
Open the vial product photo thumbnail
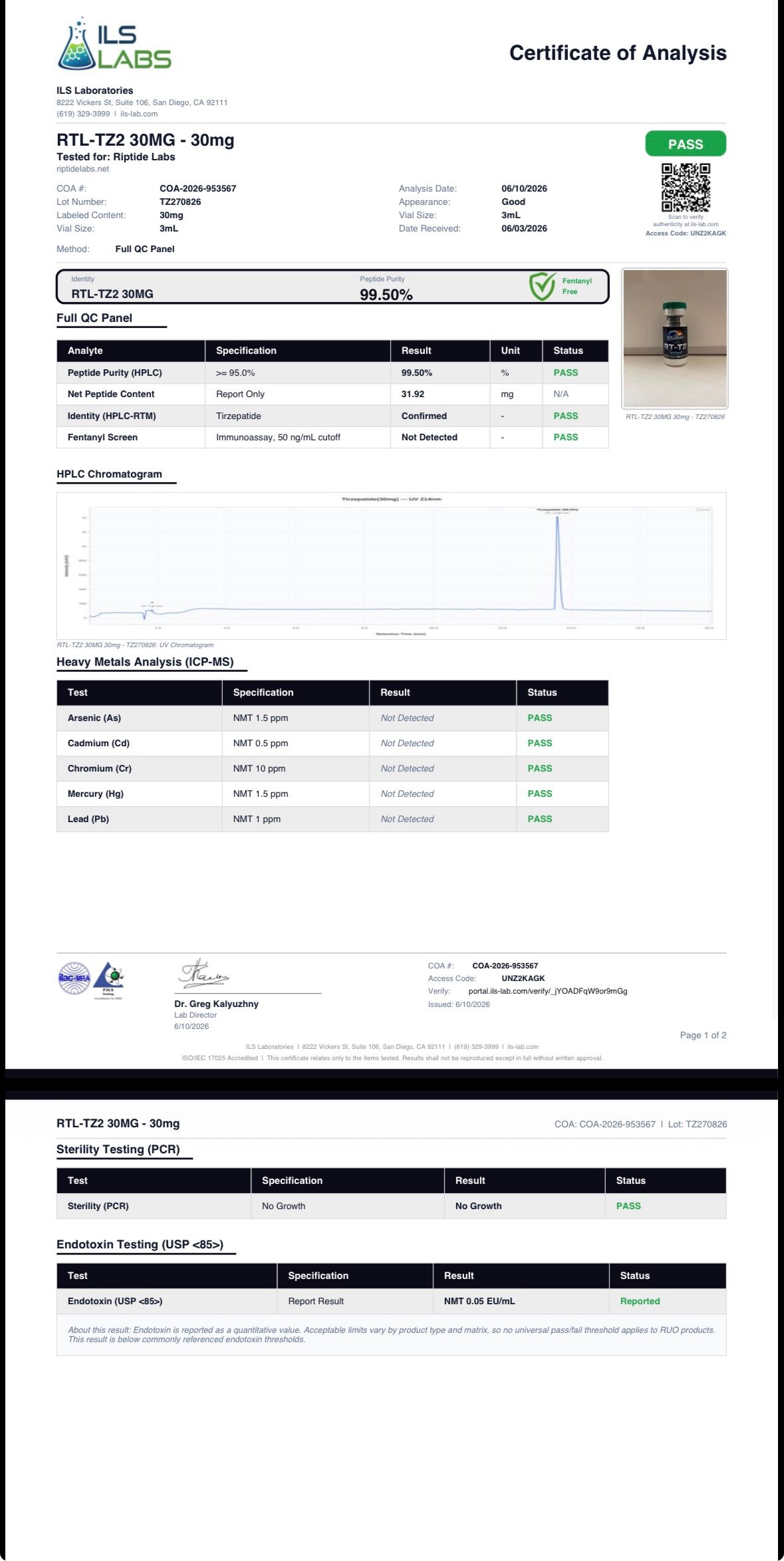tap(675, 339)
